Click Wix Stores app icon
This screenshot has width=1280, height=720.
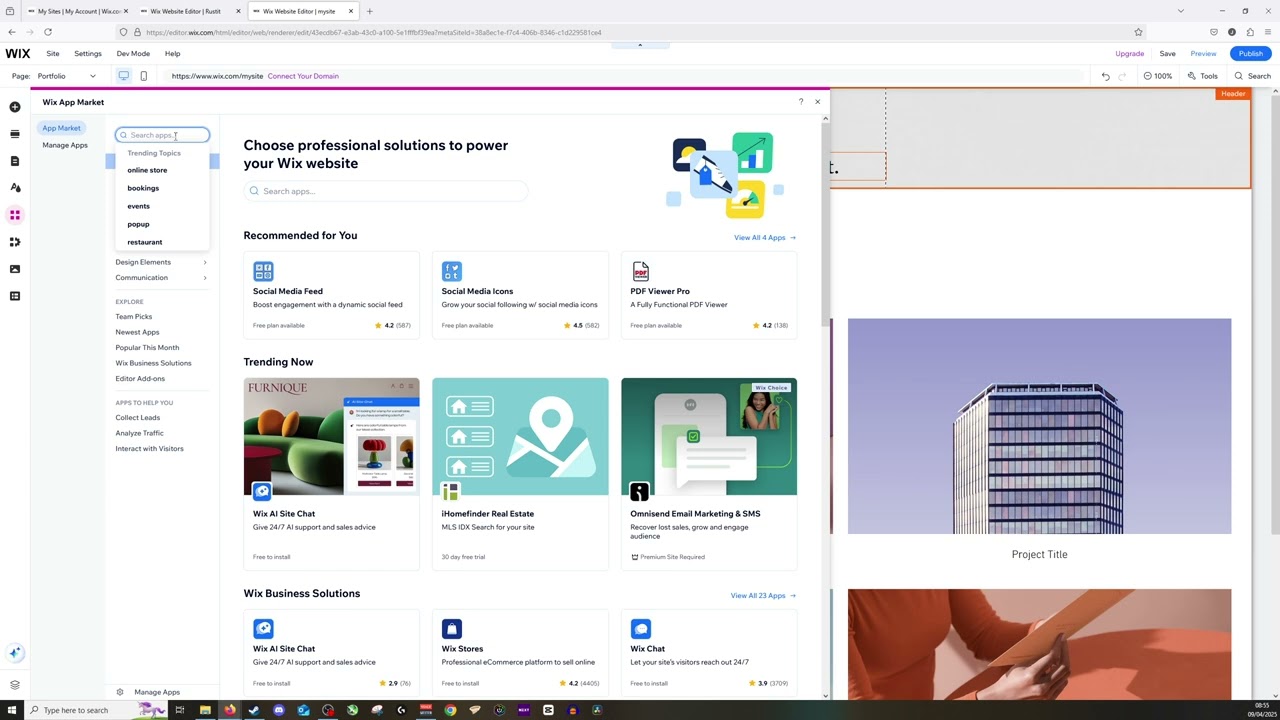point(452,628)
